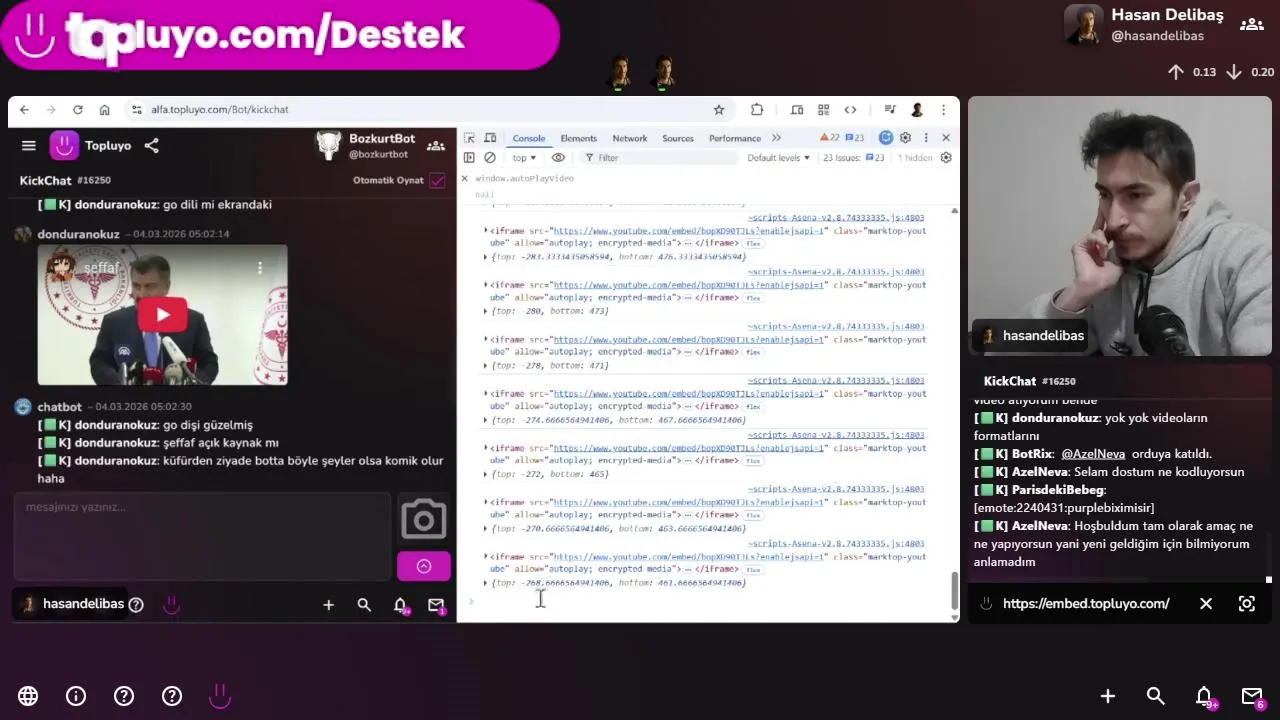Open DevTools three-dot customize menu

[926, 138]
